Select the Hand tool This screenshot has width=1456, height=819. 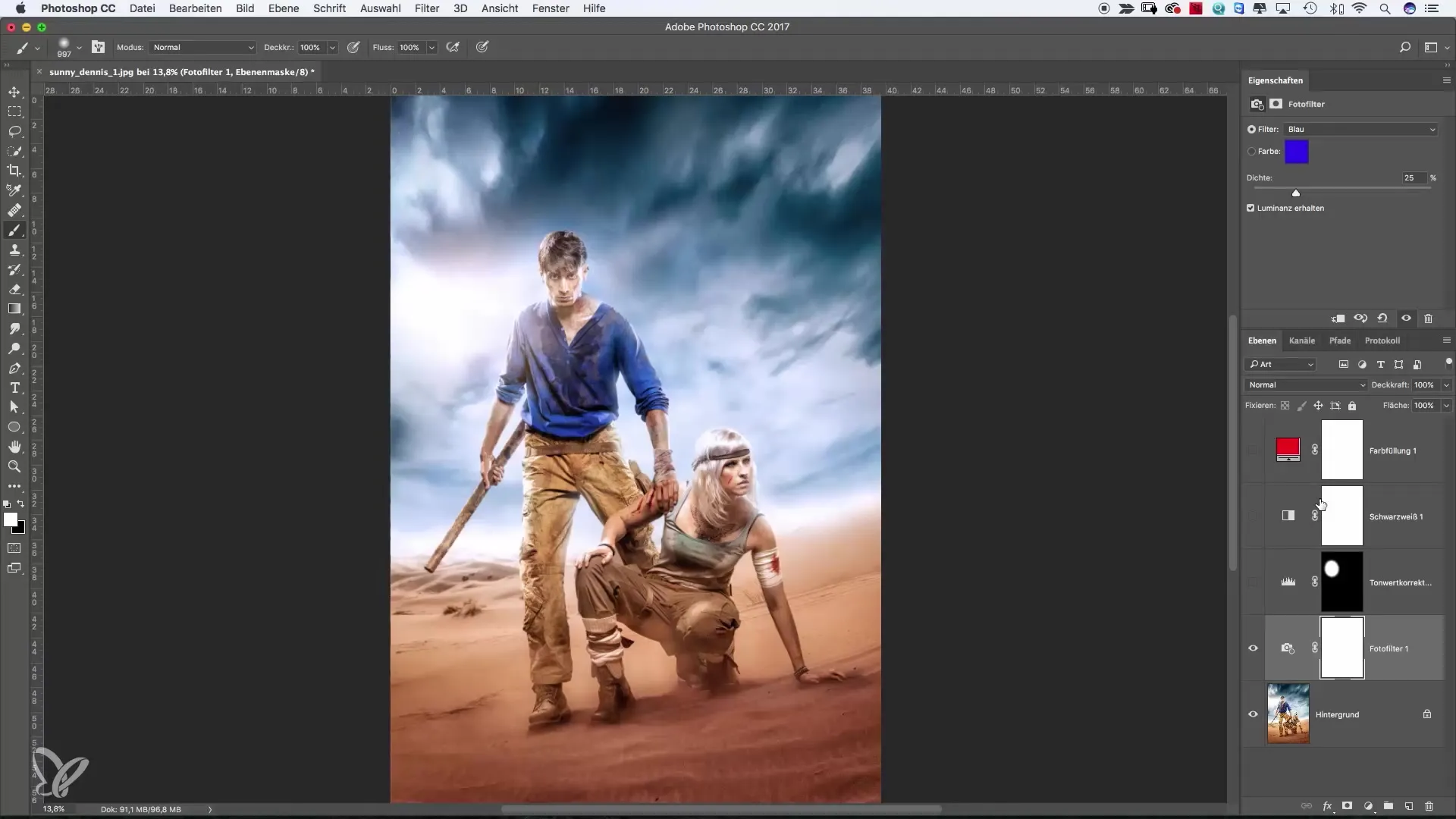point(14,447)
